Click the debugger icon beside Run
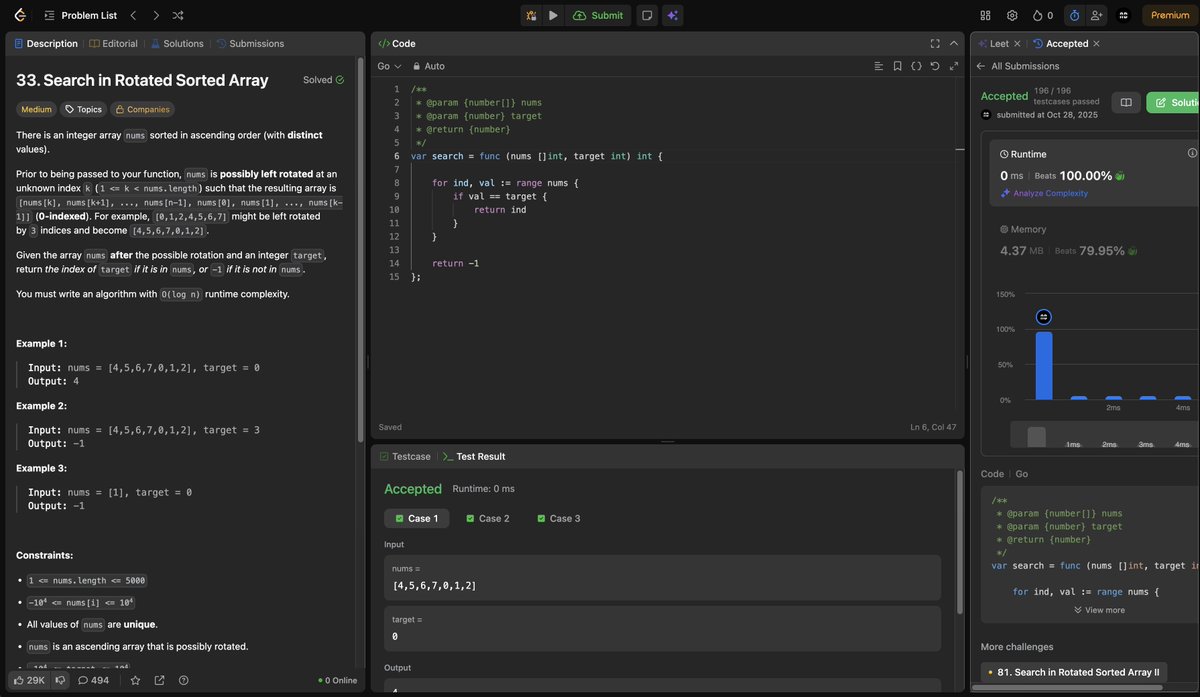Screen dimensions: 1200x697 [531, 15]
